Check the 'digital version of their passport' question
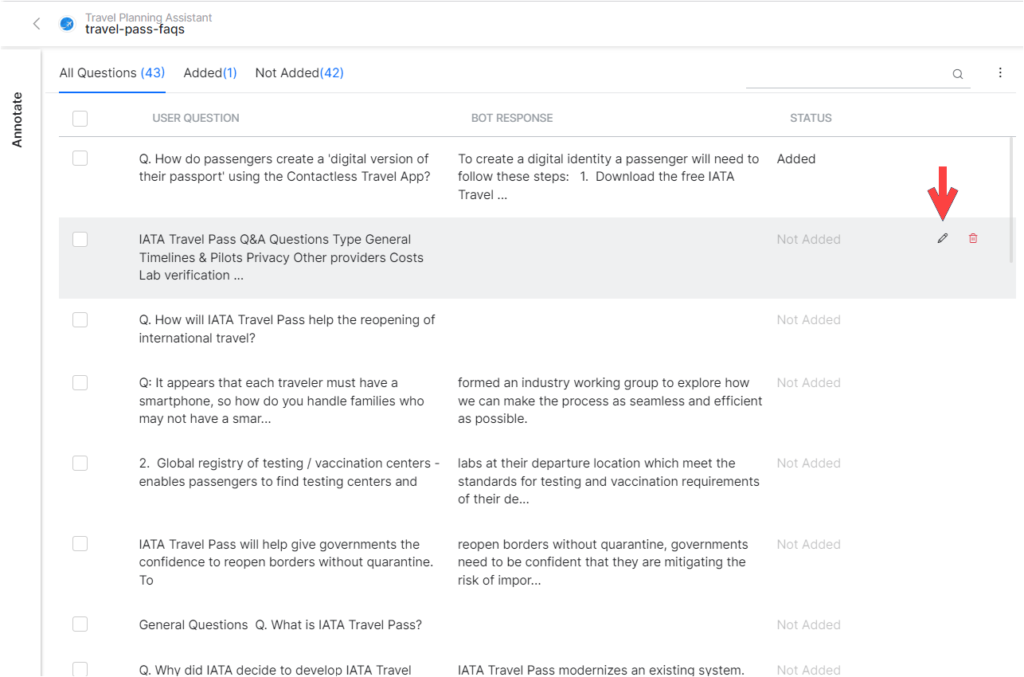 tap(80, 158)
